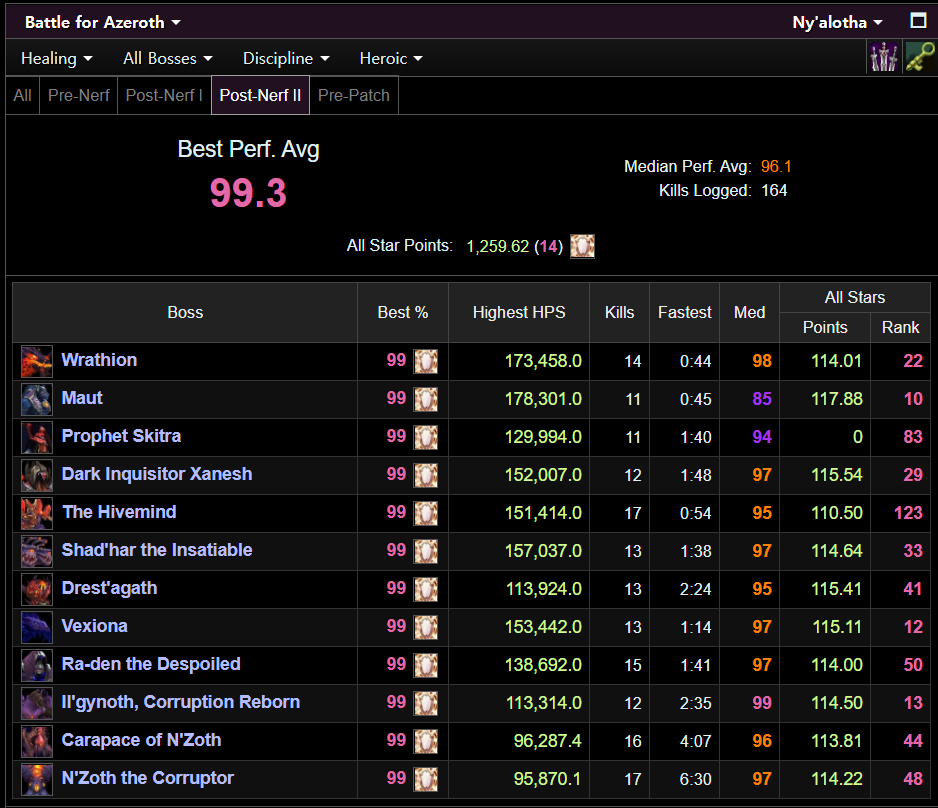Image resolution: width=938 pixels, height=808 pixels.
Task: Open the Discipline spec dropdown
Action: tap(286, 59)
